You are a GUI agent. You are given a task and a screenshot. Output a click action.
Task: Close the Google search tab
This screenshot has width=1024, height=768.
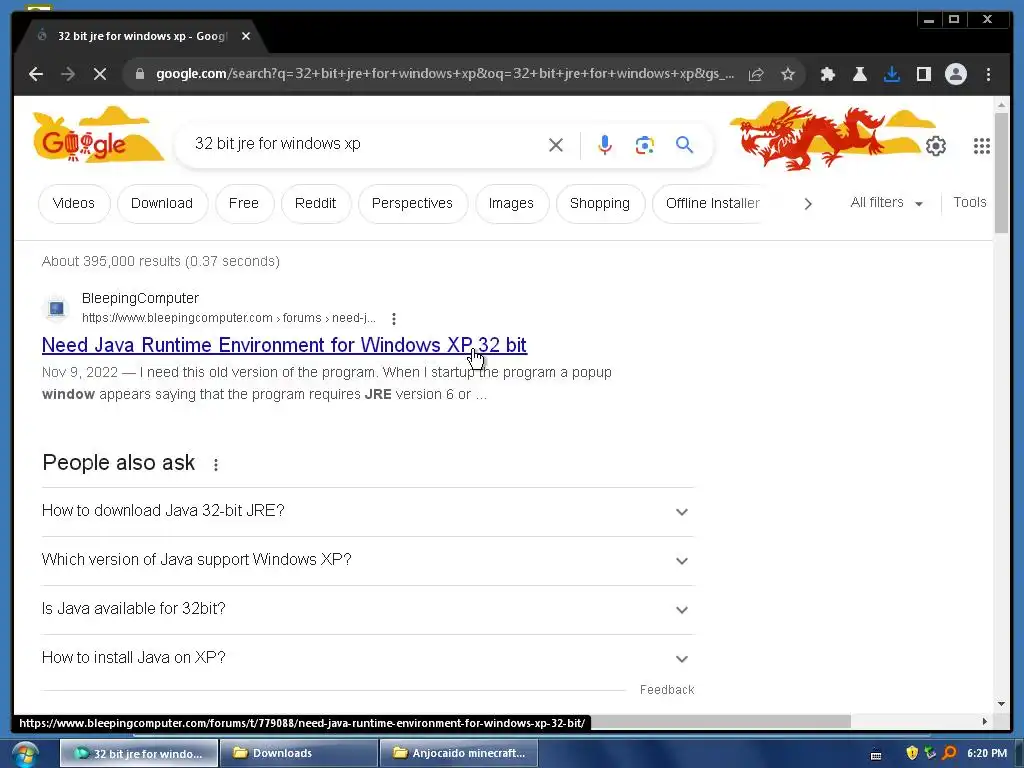pos(246,37)
